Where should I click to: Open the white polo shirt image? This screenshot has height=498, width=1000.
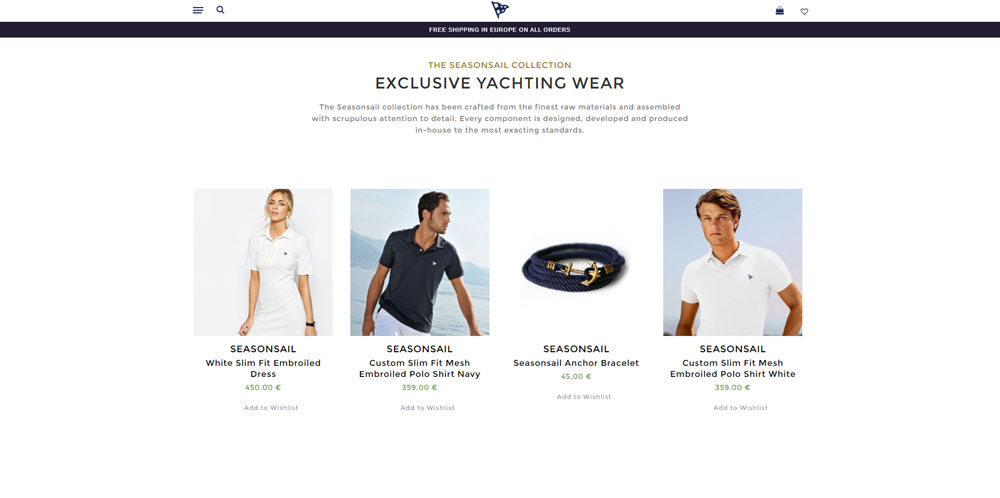(x=733, y=262)
